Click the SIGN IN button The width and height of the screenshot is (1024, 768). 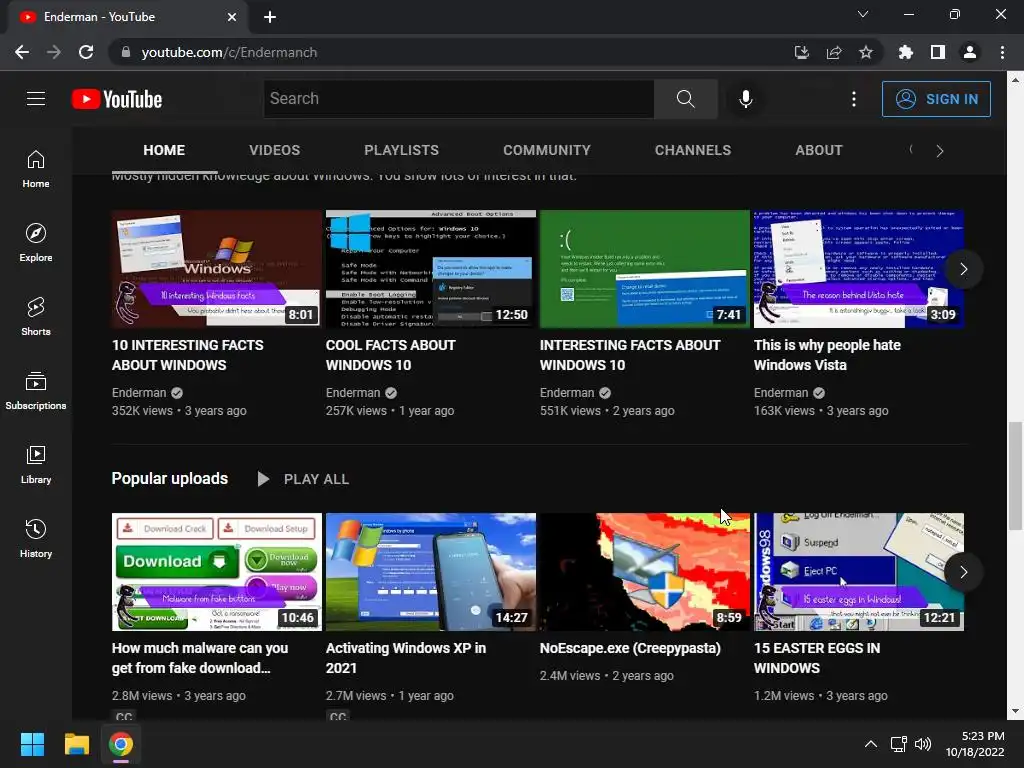[936, 99]
